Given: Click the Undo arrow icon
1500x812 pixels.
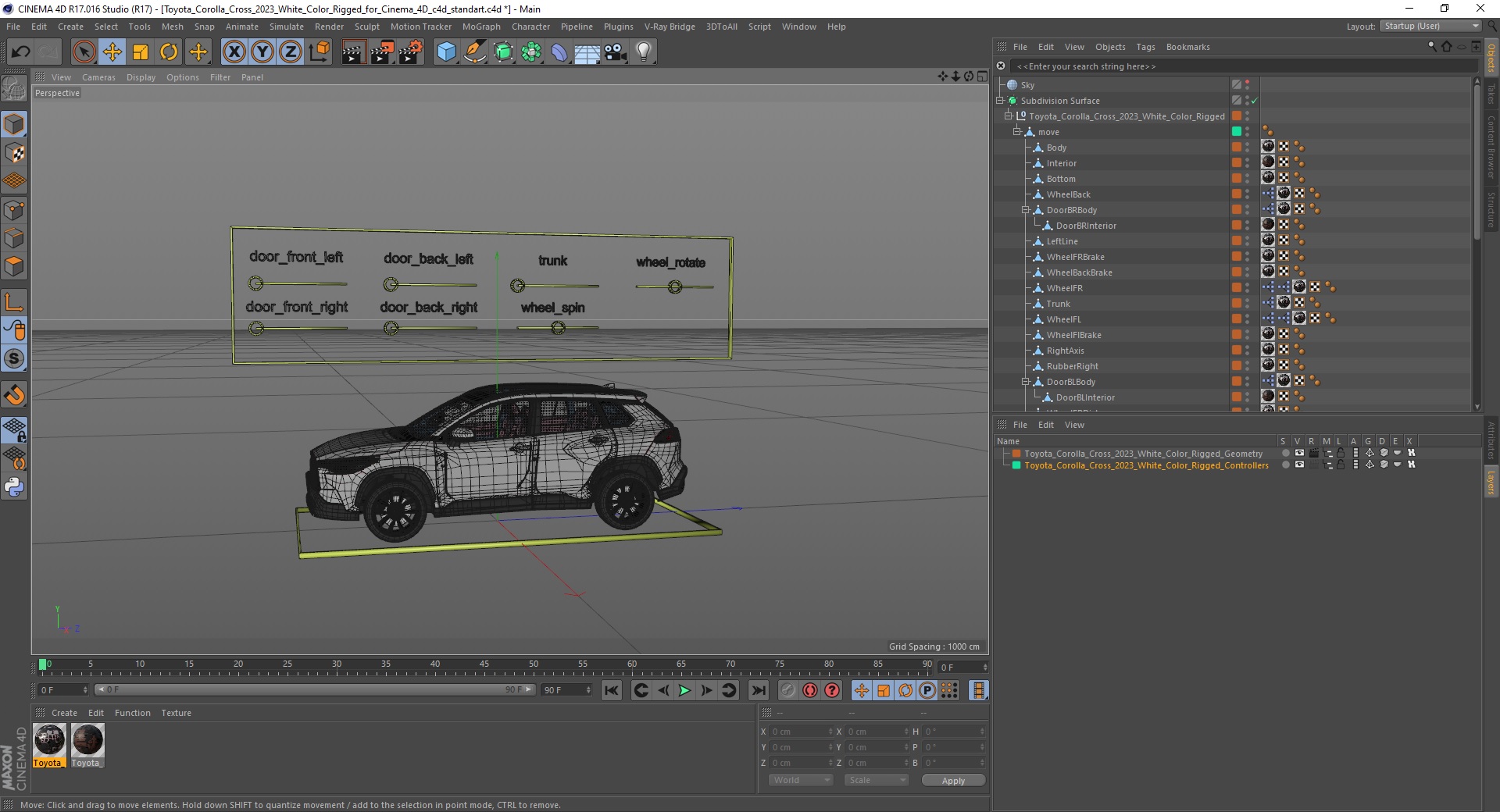Looking at the screenshot, I should coord(21,52).
